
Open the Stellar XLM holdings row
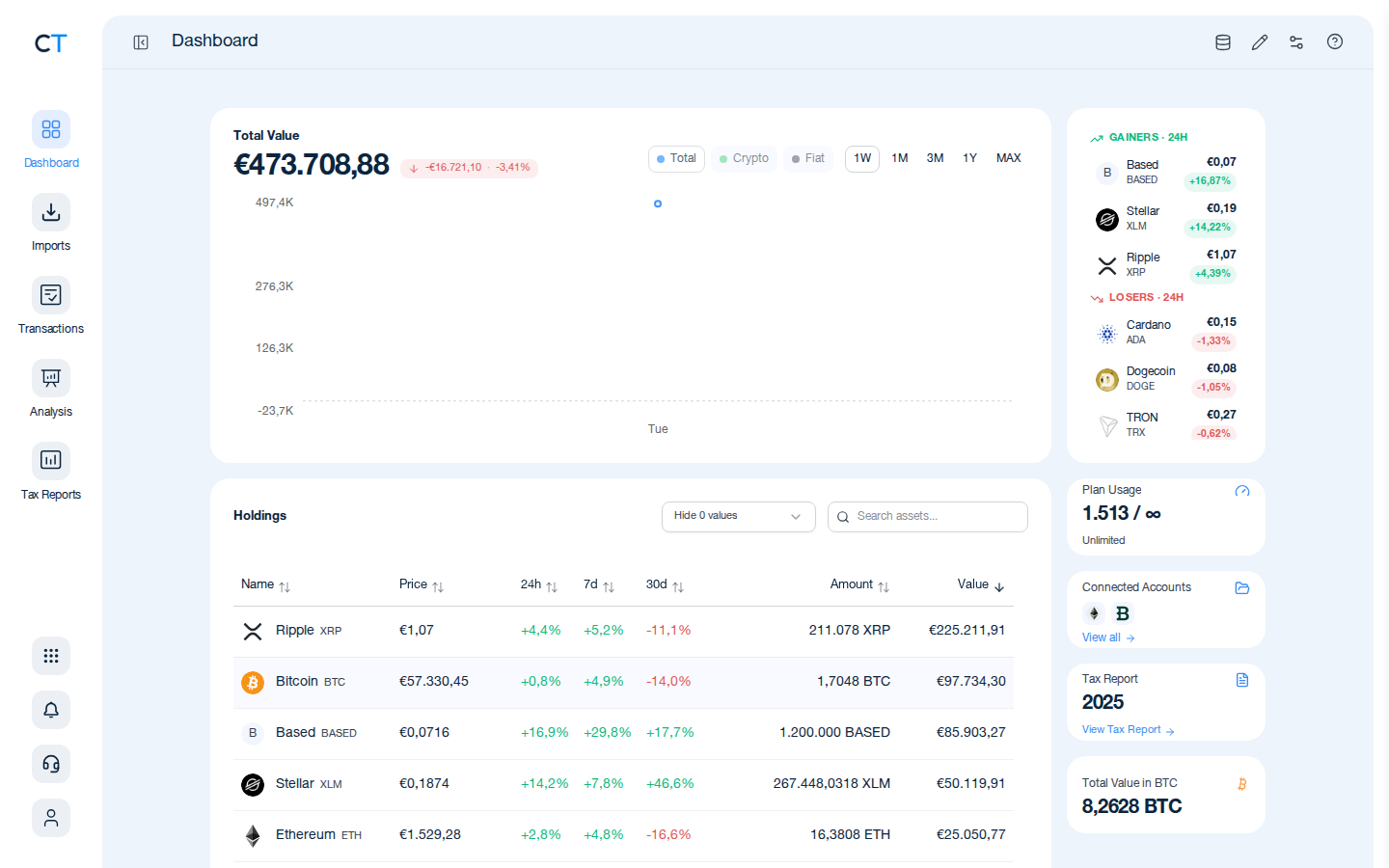(623, 784)
